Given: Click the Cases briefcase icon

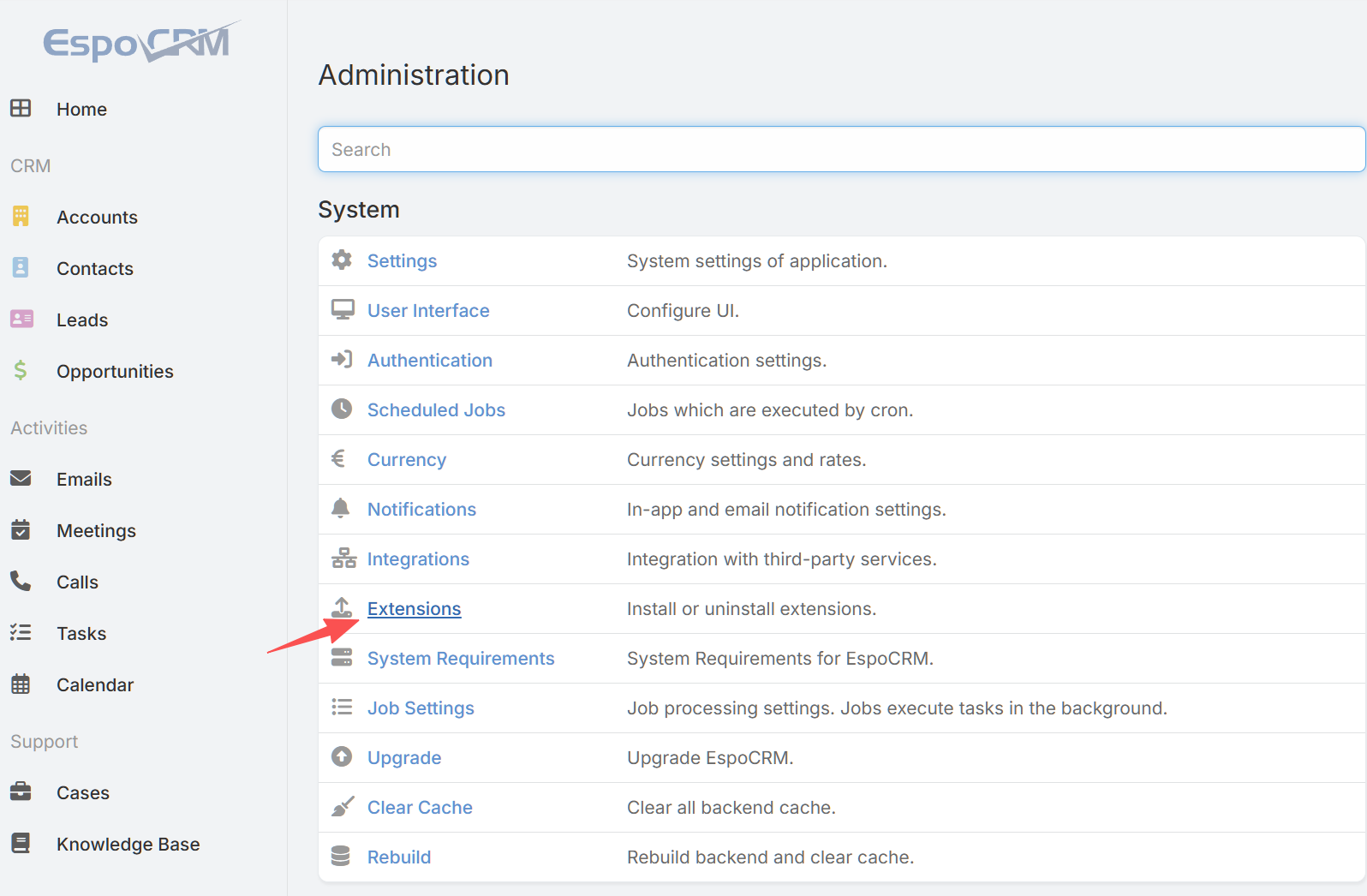Looking at the screenshot, I should 21,791.
